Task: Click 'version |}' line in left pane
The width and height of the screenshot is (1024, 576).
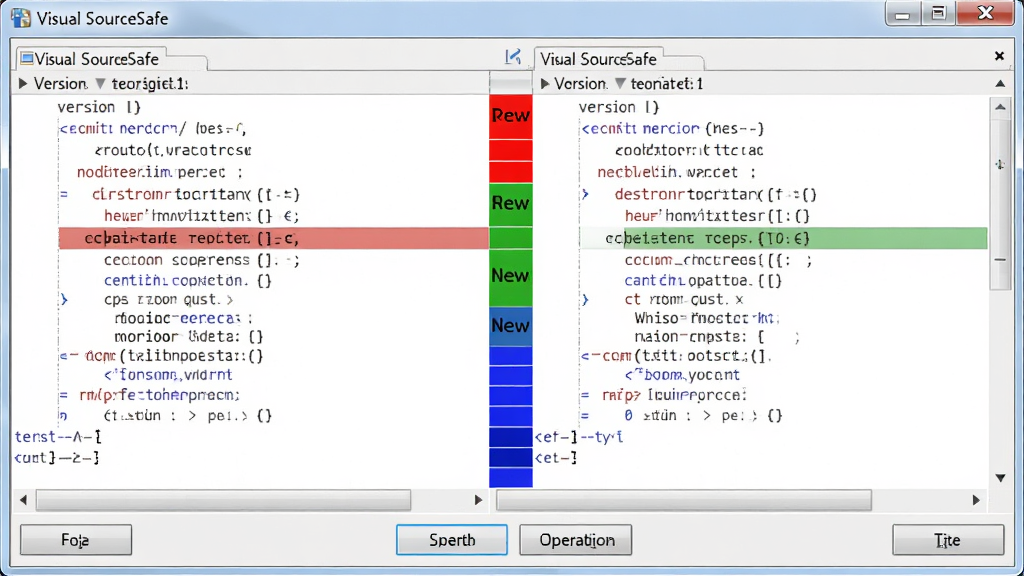Action: tap(99, 107)
